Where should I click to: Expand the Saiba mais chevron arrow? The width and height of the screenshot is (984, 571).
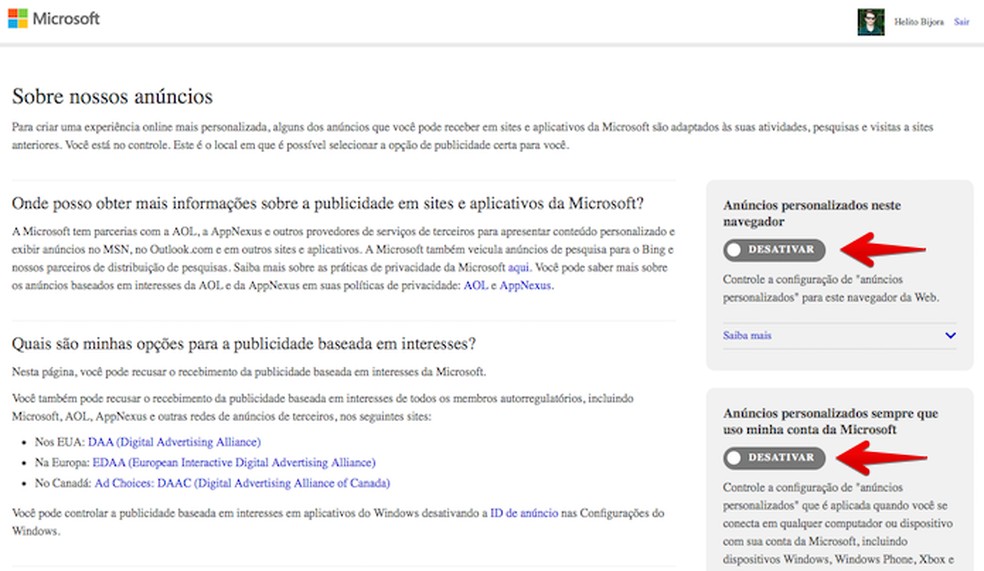pos(950,336)
